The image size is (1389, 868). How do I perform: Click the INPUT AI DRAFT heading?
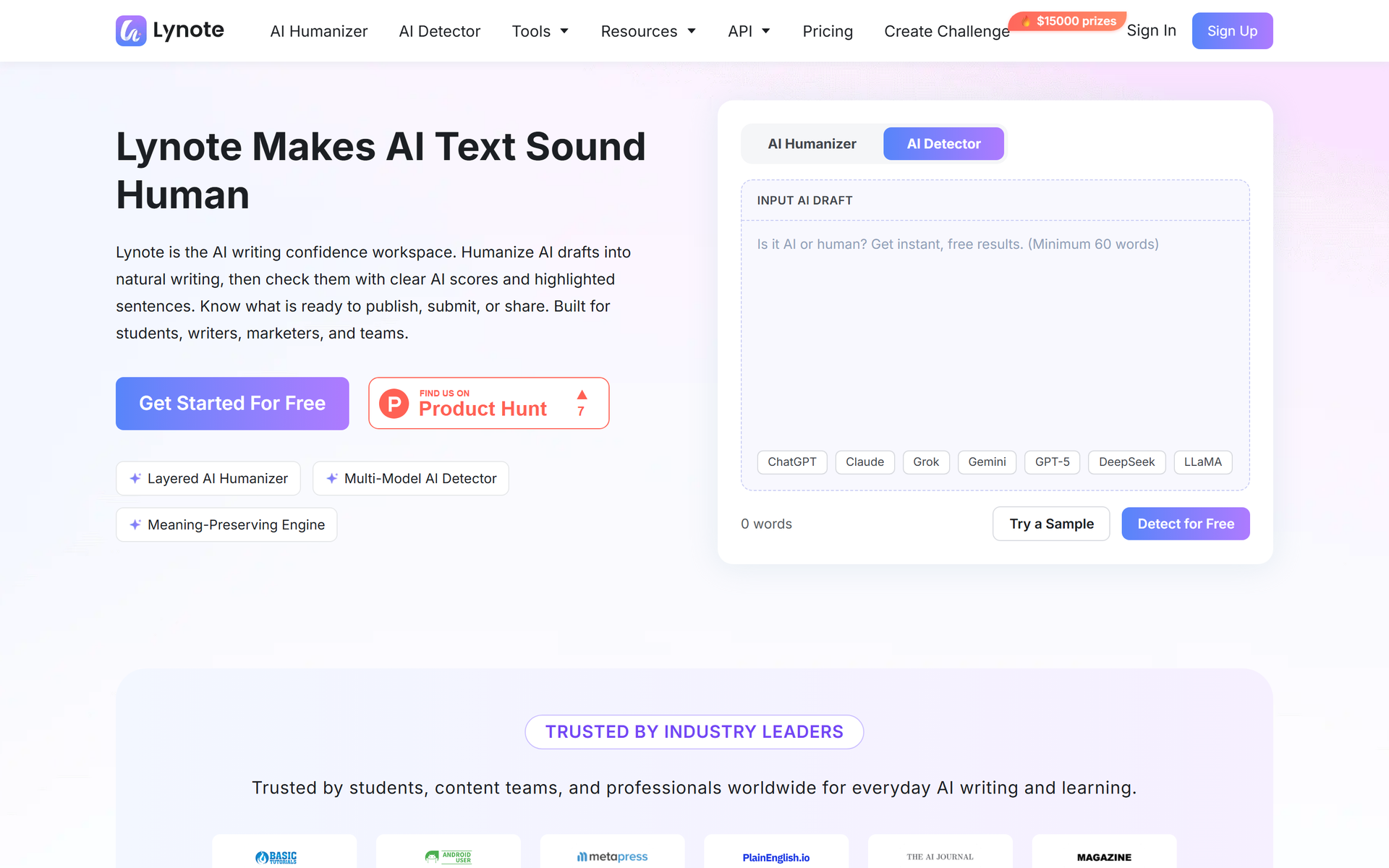804,200
